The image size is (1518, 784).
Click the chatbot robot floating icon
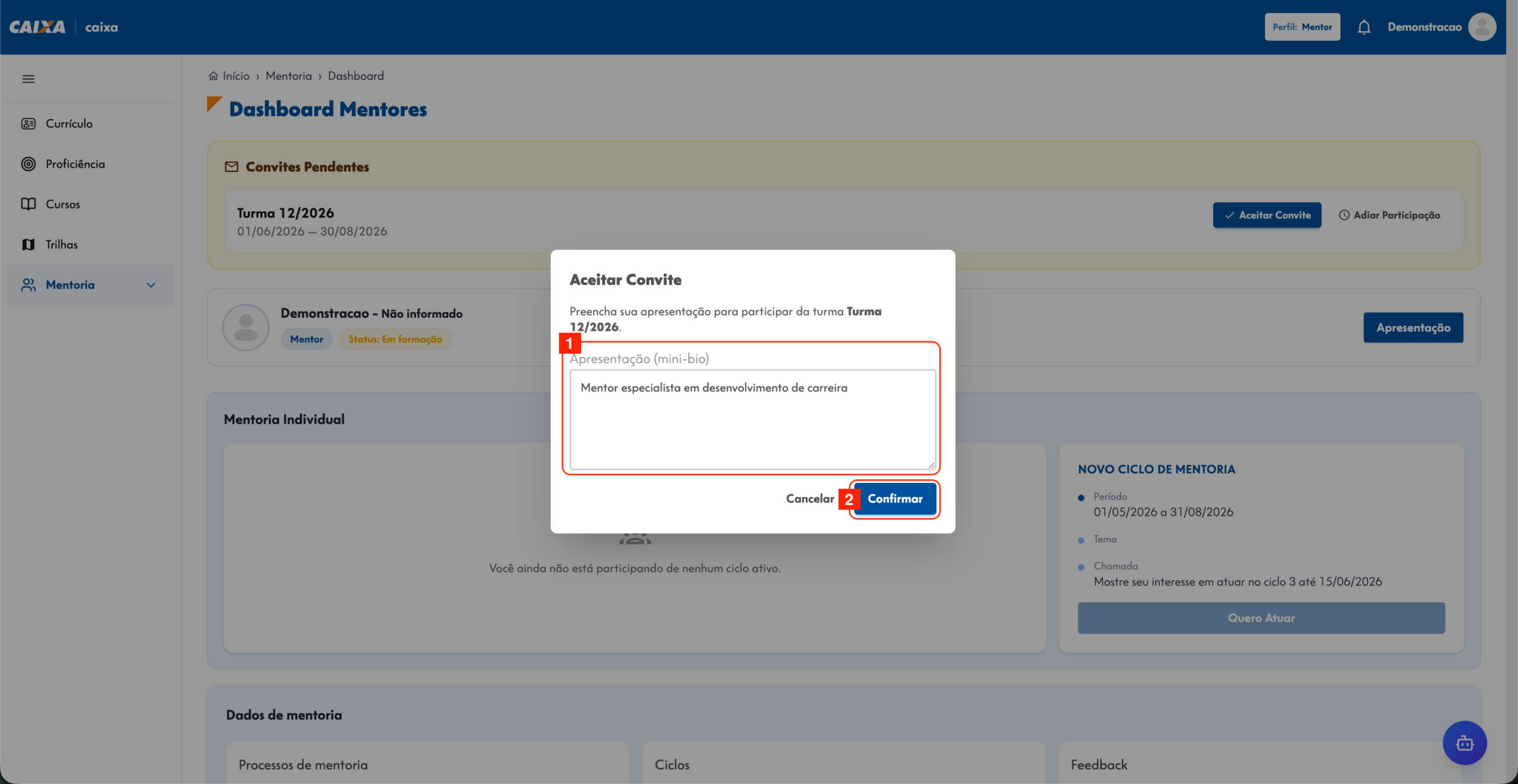pyautogui.click(x=1465, y=743)
